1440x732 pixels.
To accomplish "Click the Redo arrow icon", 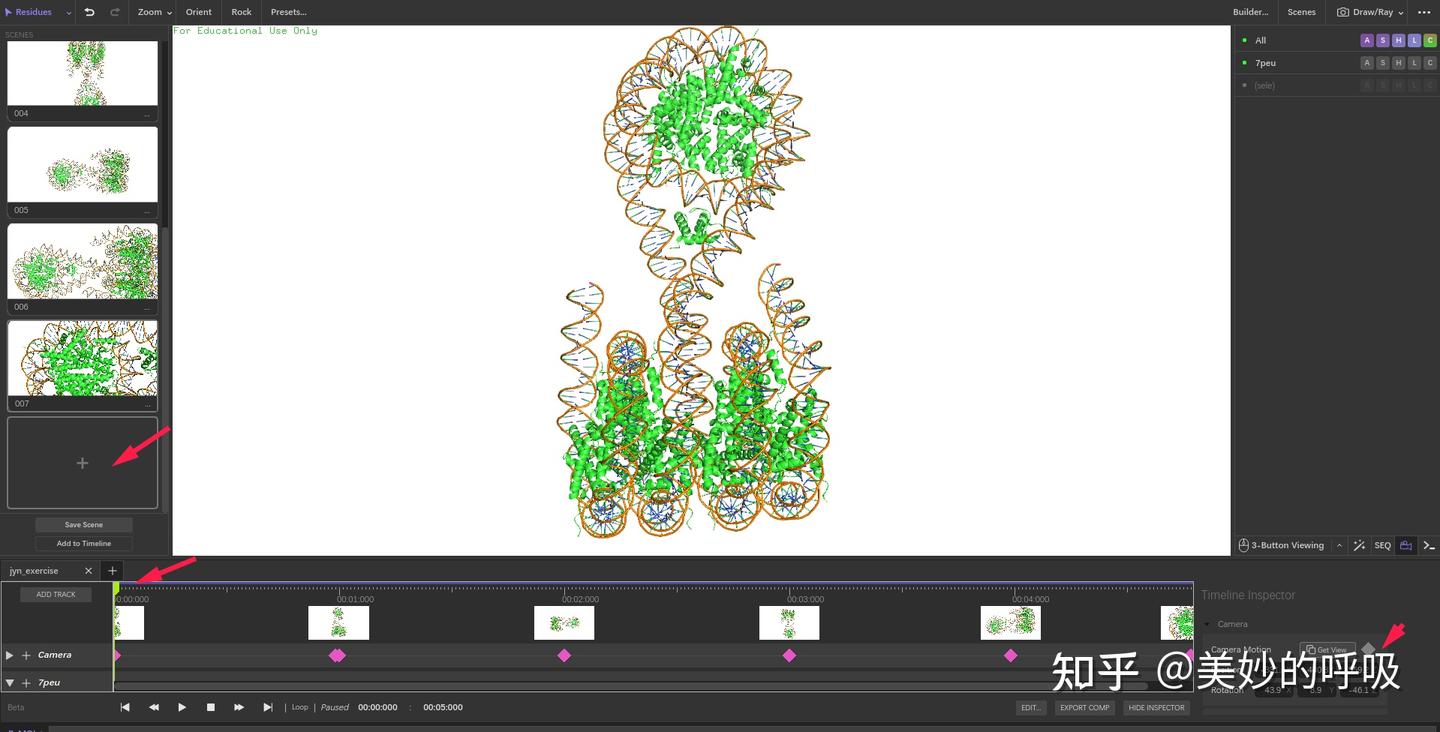I will coord(115,12).
